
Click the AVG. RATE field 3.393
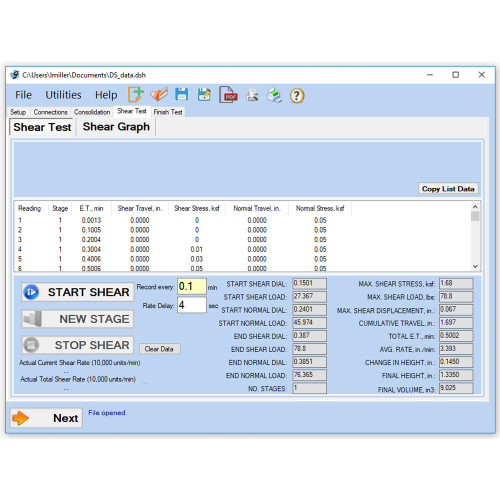tap(456, 349)
